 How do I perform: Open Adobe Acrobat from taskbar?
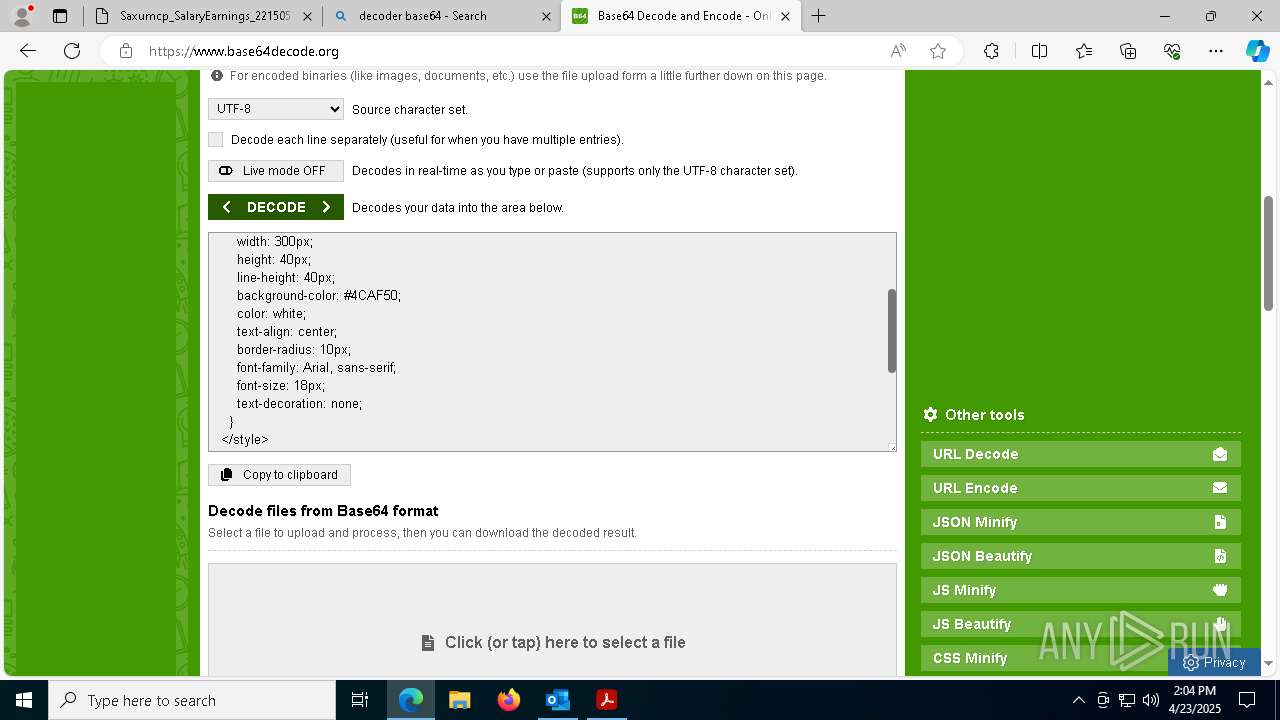606,700
